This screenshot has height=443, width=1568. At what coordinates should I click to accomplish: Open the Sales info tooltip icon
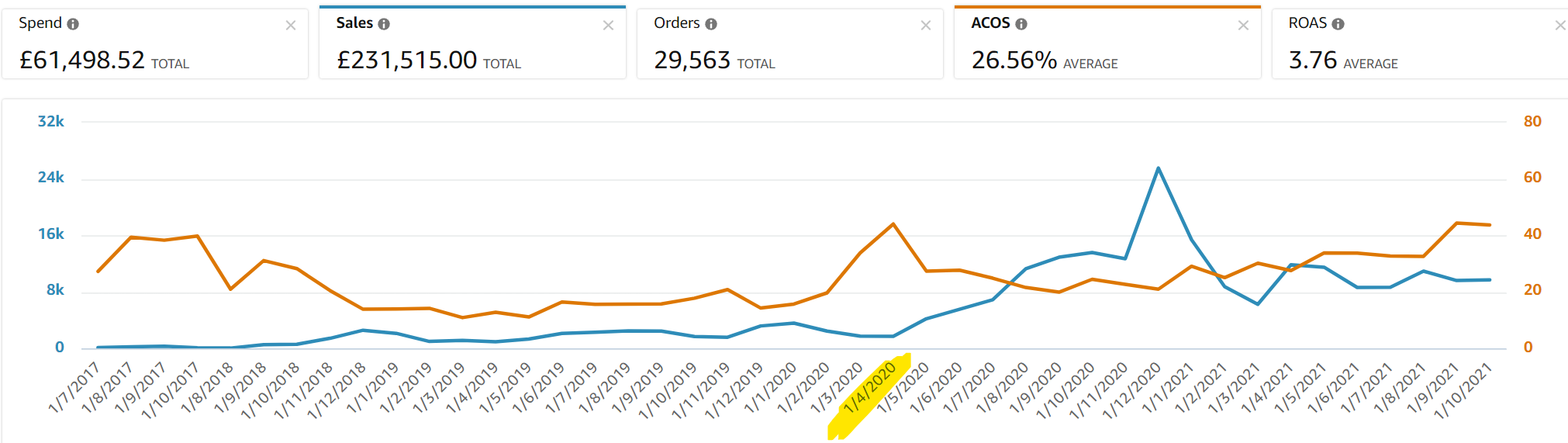click(x=384, y=24)
